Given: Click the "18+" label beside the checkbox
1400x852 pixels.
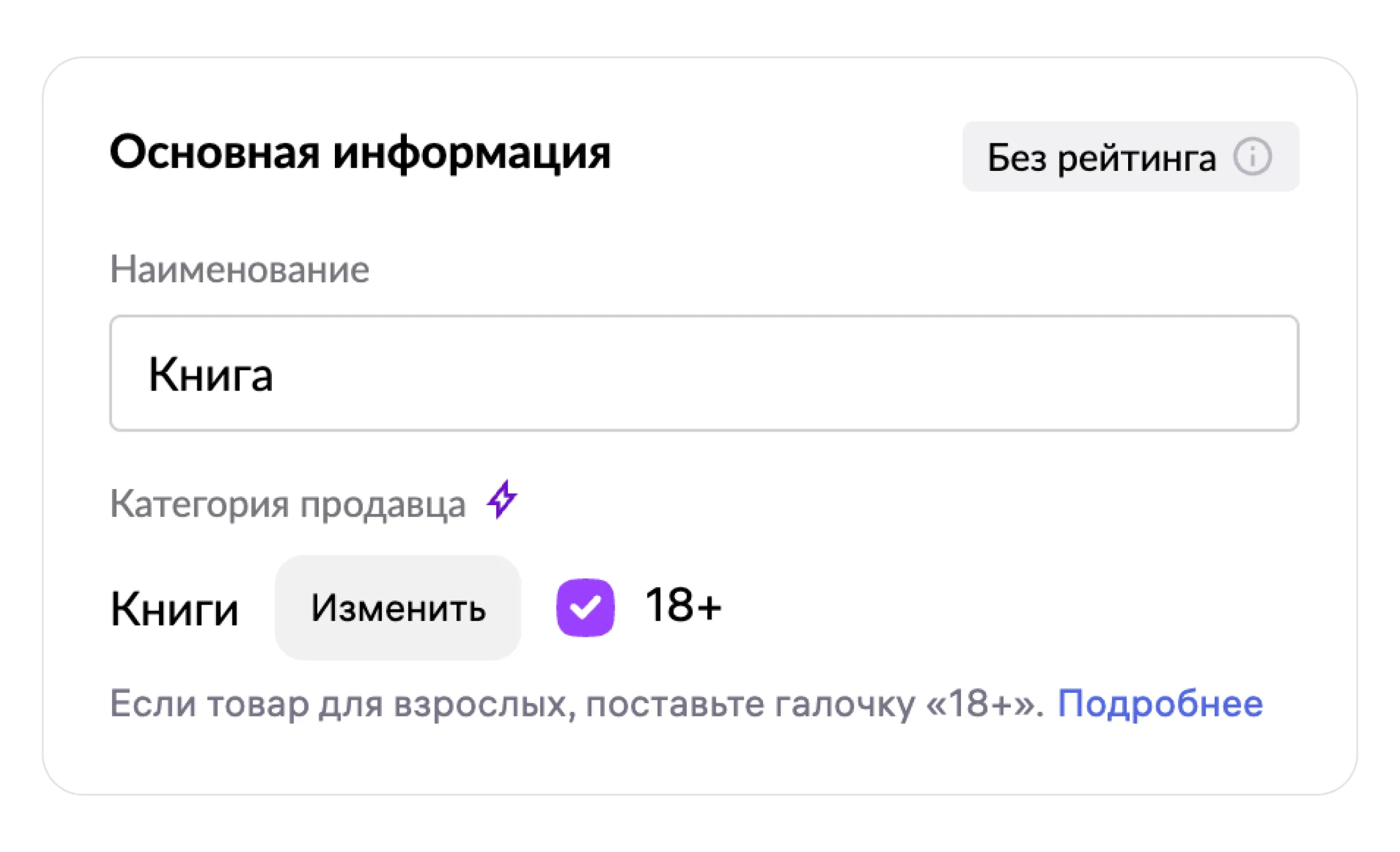Looking at the screenshot, I should 683,606.
